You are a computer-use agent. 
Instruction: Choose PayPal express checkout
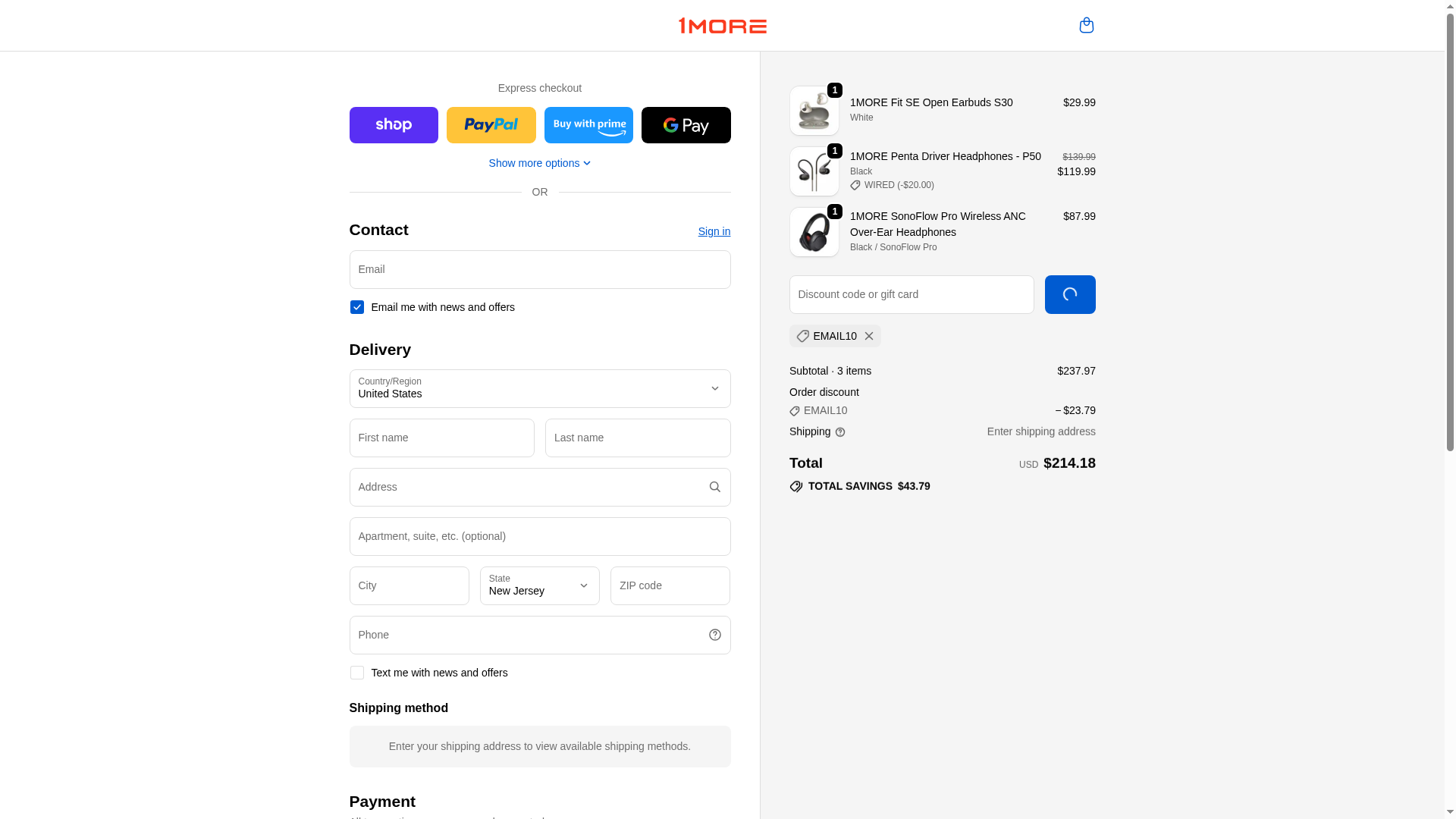tap(491, 125)
